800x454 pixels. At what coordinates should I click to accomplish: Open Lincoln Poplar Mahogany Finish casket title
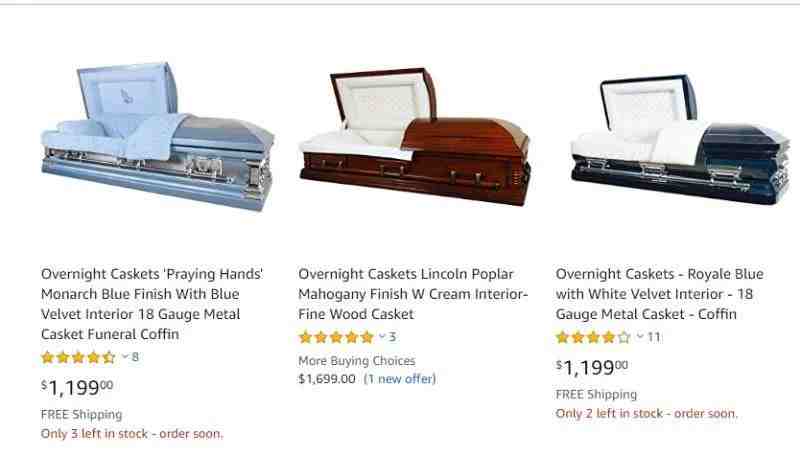413,294
